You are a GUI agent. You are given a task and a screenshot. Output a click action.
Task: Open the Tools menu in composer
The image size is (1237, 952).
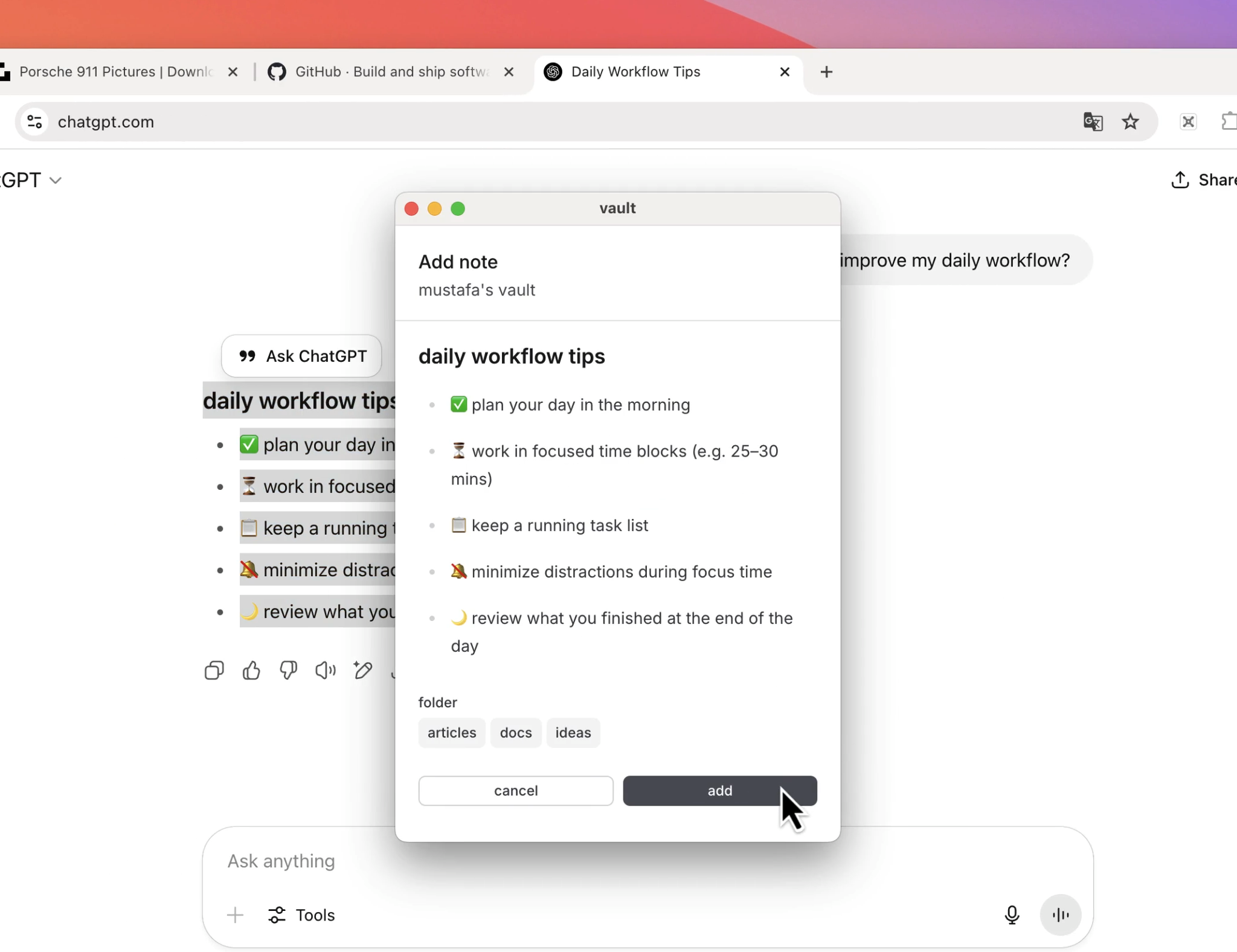click(x=301, y=915)
